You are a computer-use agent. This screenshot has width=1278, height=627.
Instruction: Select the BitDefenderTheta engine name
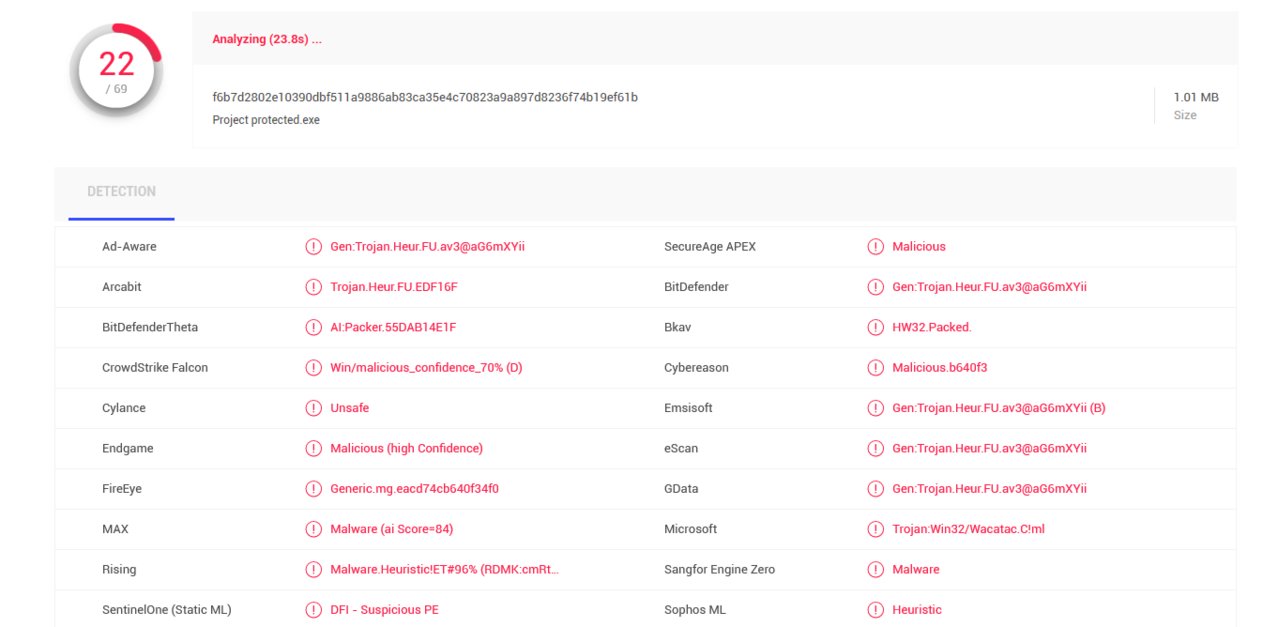(x=150, y=327)
